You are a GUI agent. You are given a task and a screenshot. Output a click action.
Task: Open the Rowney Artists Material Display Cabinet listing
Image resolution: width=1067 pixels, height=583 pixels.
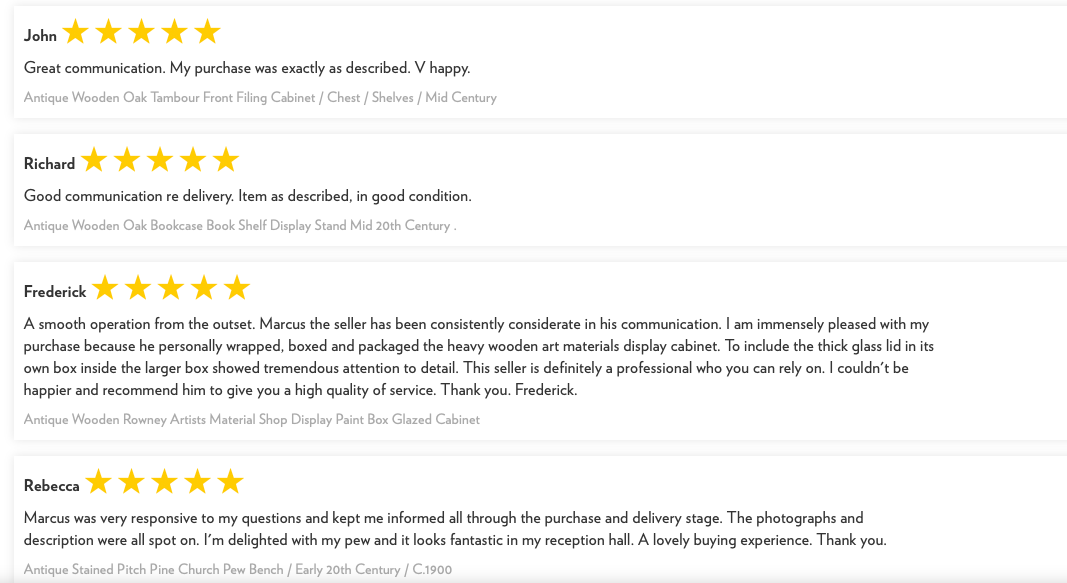click(252, 419)
